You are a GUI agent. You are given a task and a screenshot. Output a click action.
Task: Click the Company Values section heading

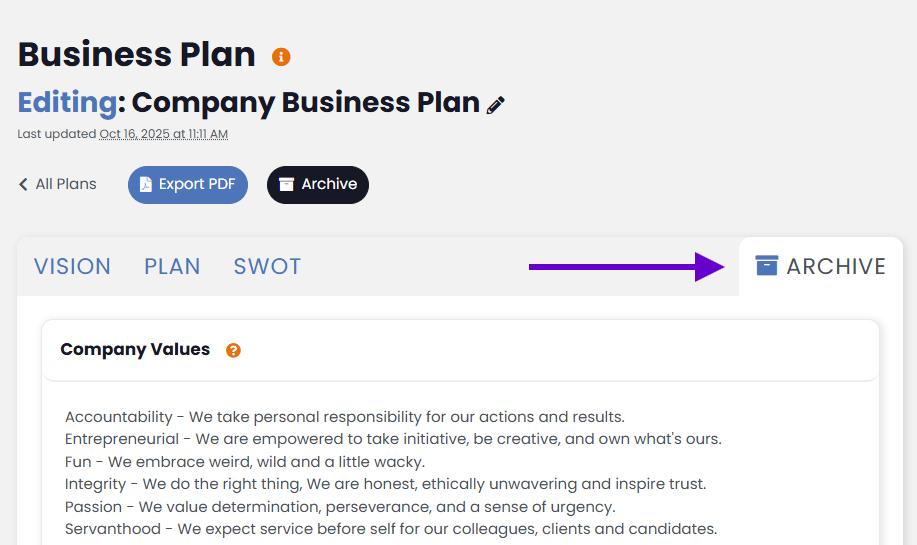135,349
